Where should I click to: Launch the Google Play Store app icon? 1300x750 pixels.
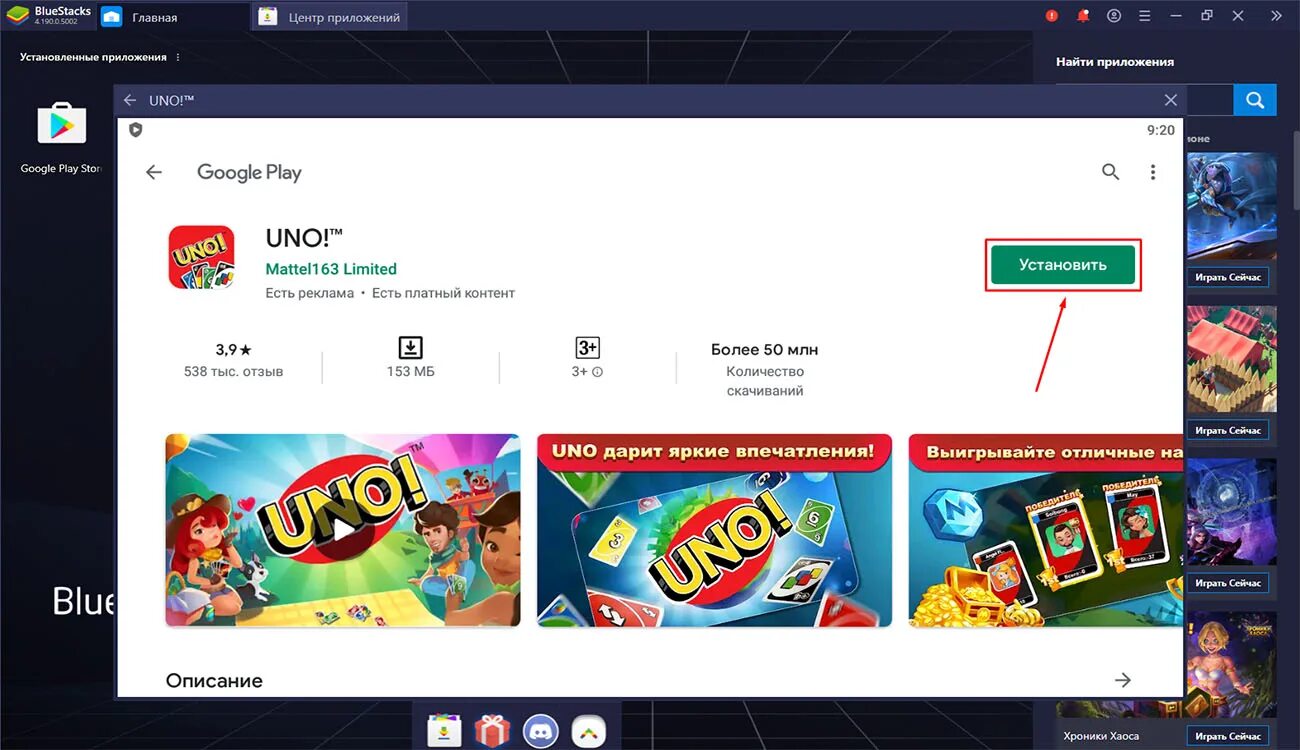(x=62, y=123)
